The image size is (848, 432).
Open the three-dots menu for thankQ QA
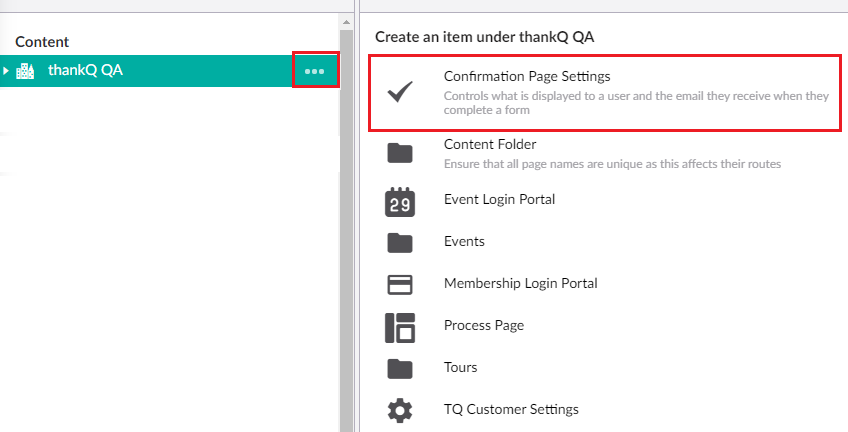(x=315, y=71)
